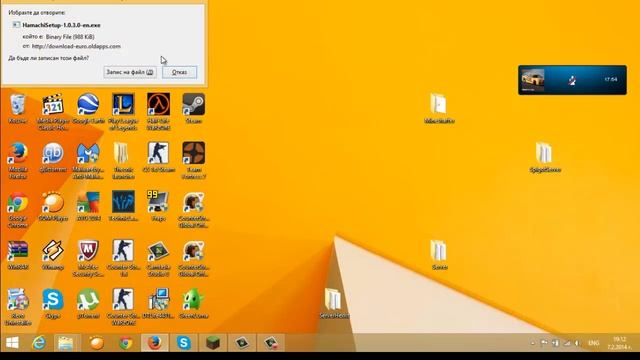Open the MineShafter folder on desktop
The image size is (640, 360).
click(439, 109)
